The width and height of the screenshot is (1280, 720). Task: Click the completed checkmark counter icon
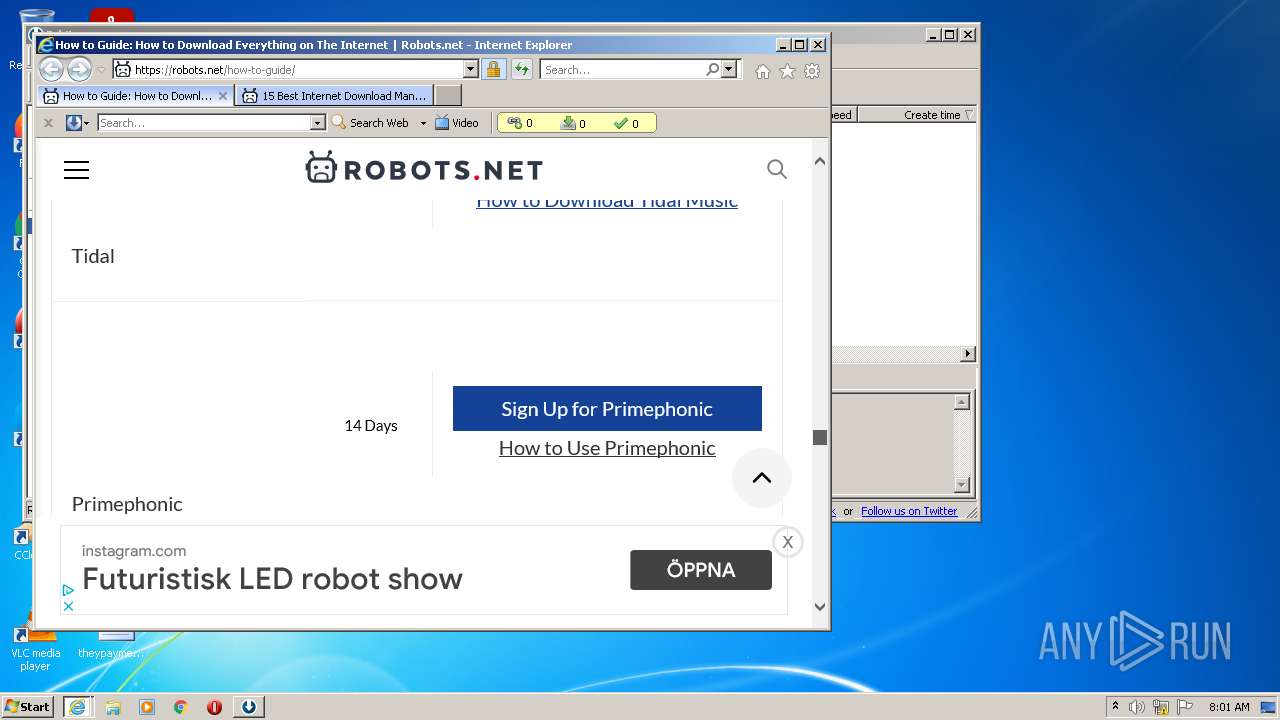point(621,123)
